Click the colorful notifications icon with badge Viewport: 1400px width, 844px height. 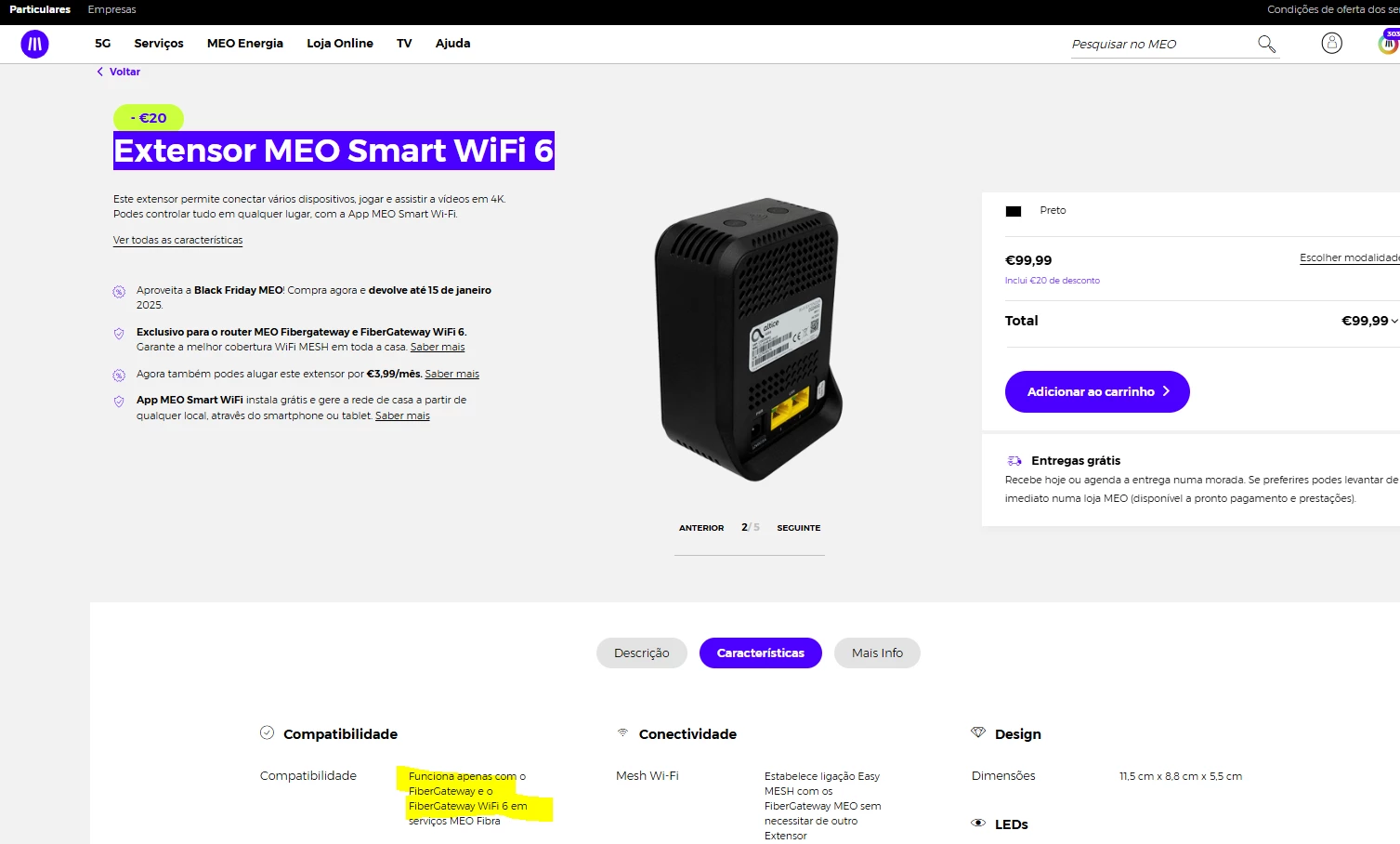point(1389,42)
